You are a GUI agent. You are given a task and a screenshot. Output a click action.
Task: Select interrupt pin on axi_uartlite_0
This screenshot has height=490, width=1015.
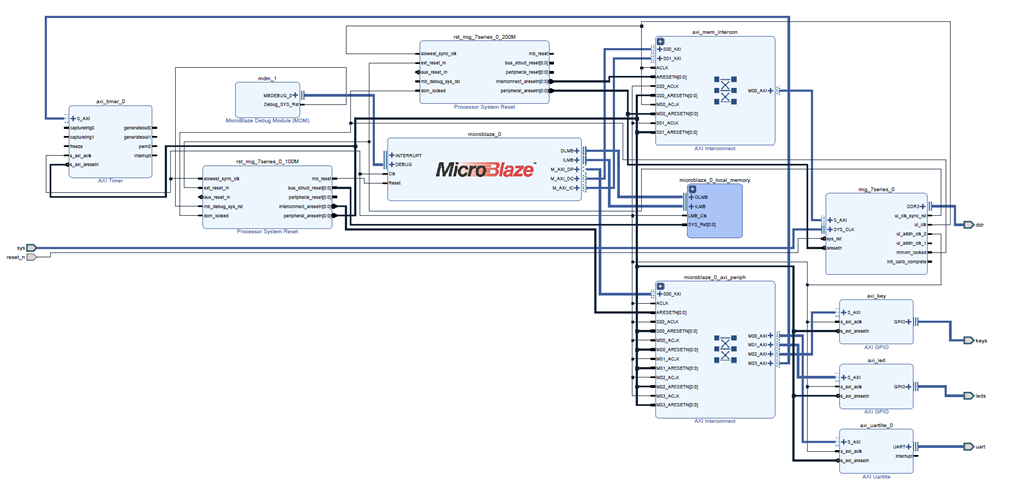(906, 456)
